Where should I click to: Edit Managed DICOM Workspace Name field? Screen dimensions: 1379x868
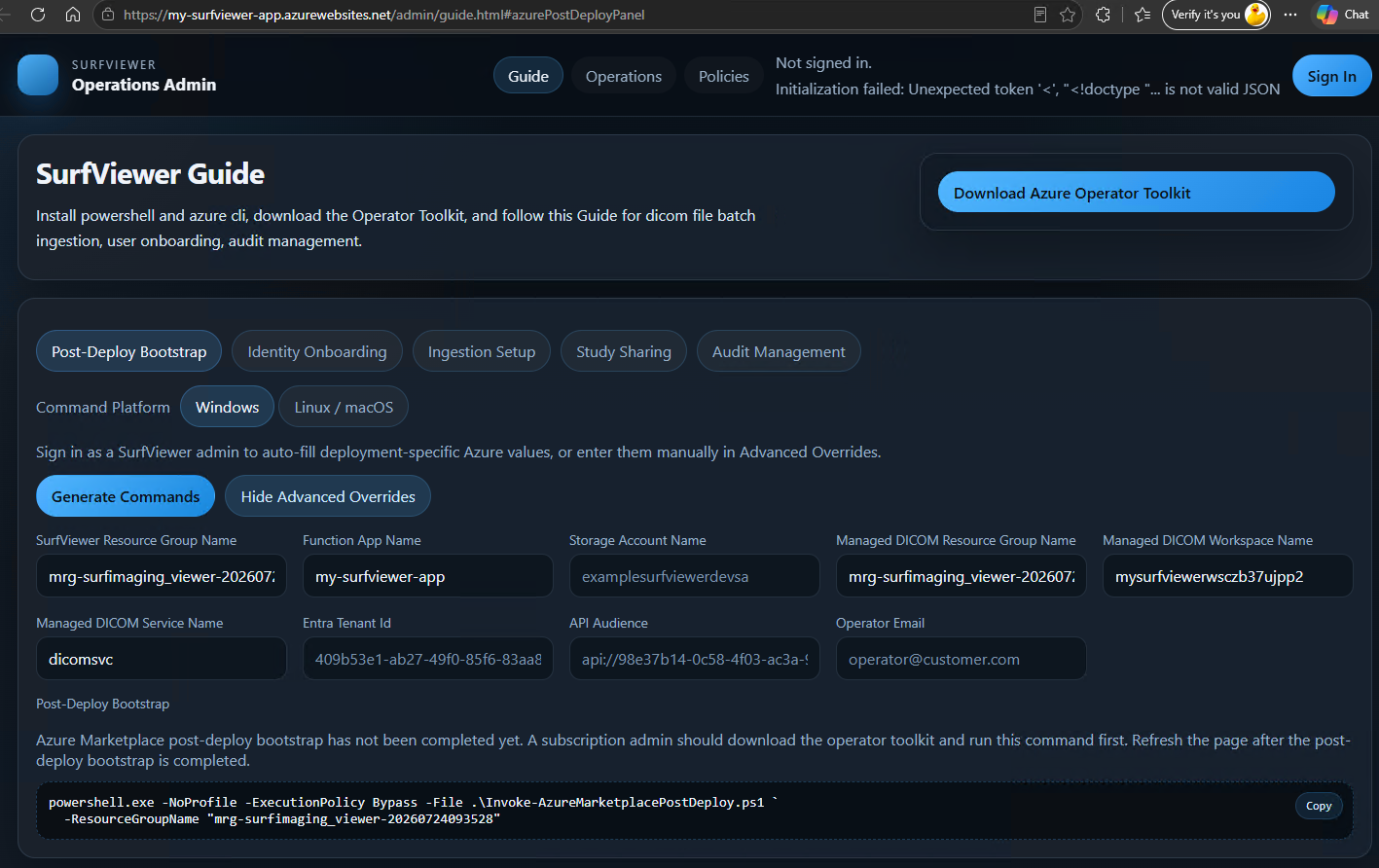point(1228,576)
